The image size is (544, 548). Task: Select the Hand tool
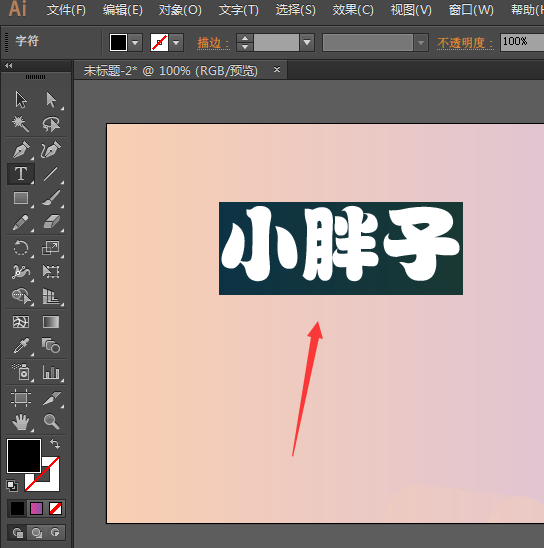pyautogui.click(x=21, y=422)
